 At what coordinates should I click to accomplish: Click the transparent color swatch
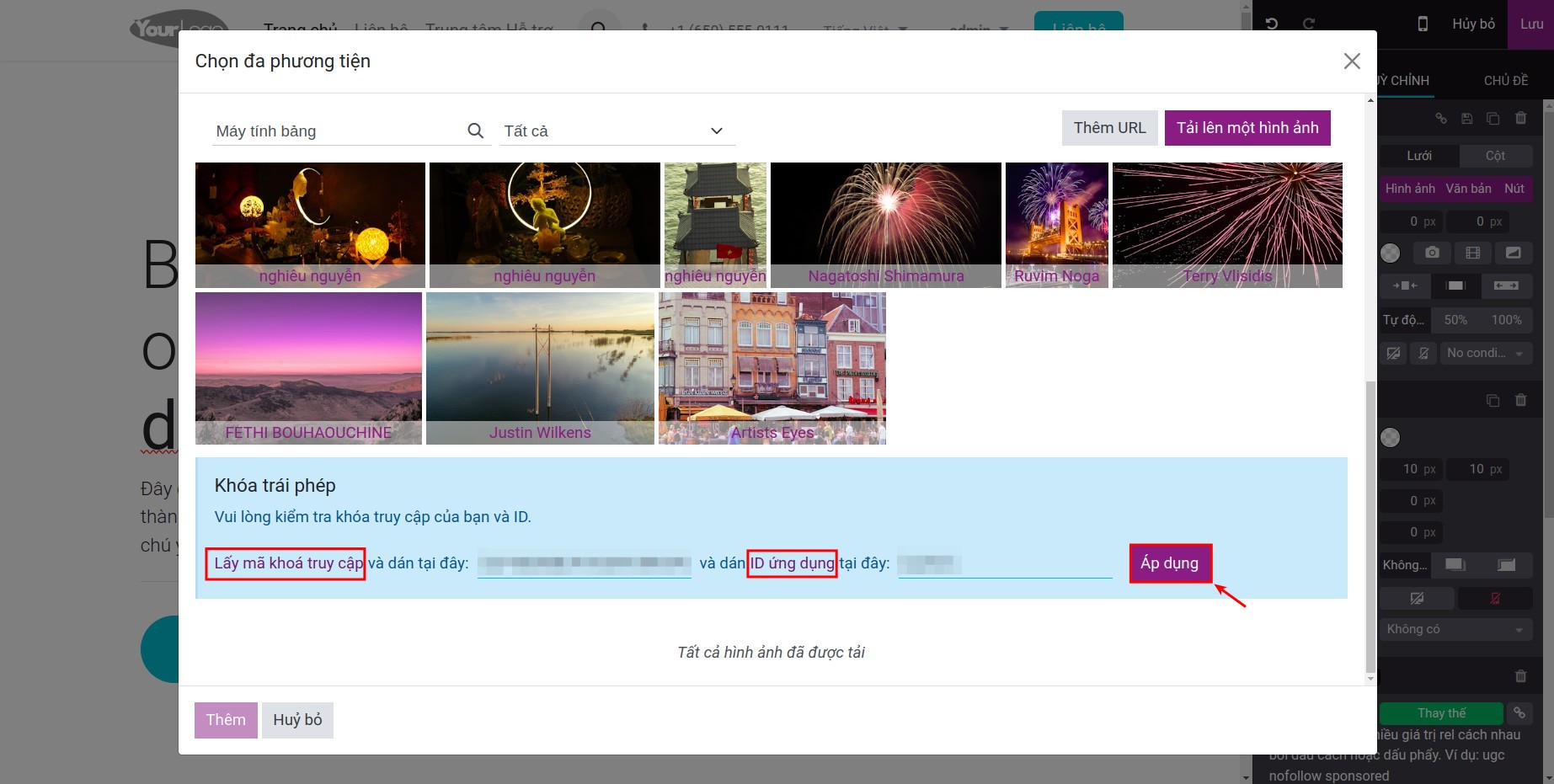(x=1391, y=252)
